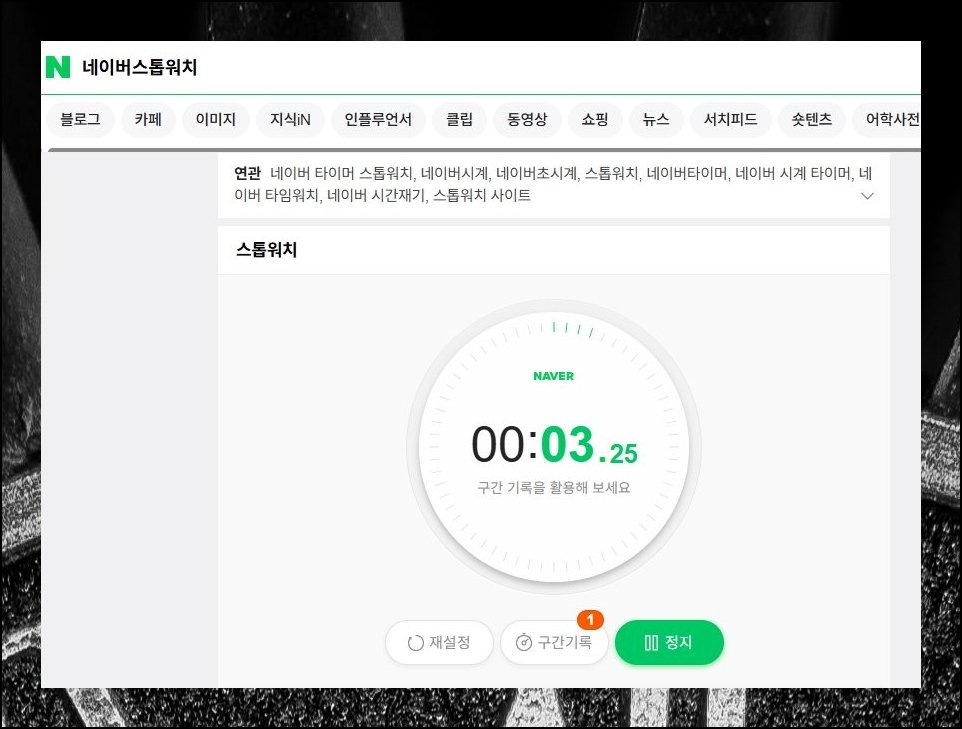Record a lap with 구간기록

pos(554,642)
